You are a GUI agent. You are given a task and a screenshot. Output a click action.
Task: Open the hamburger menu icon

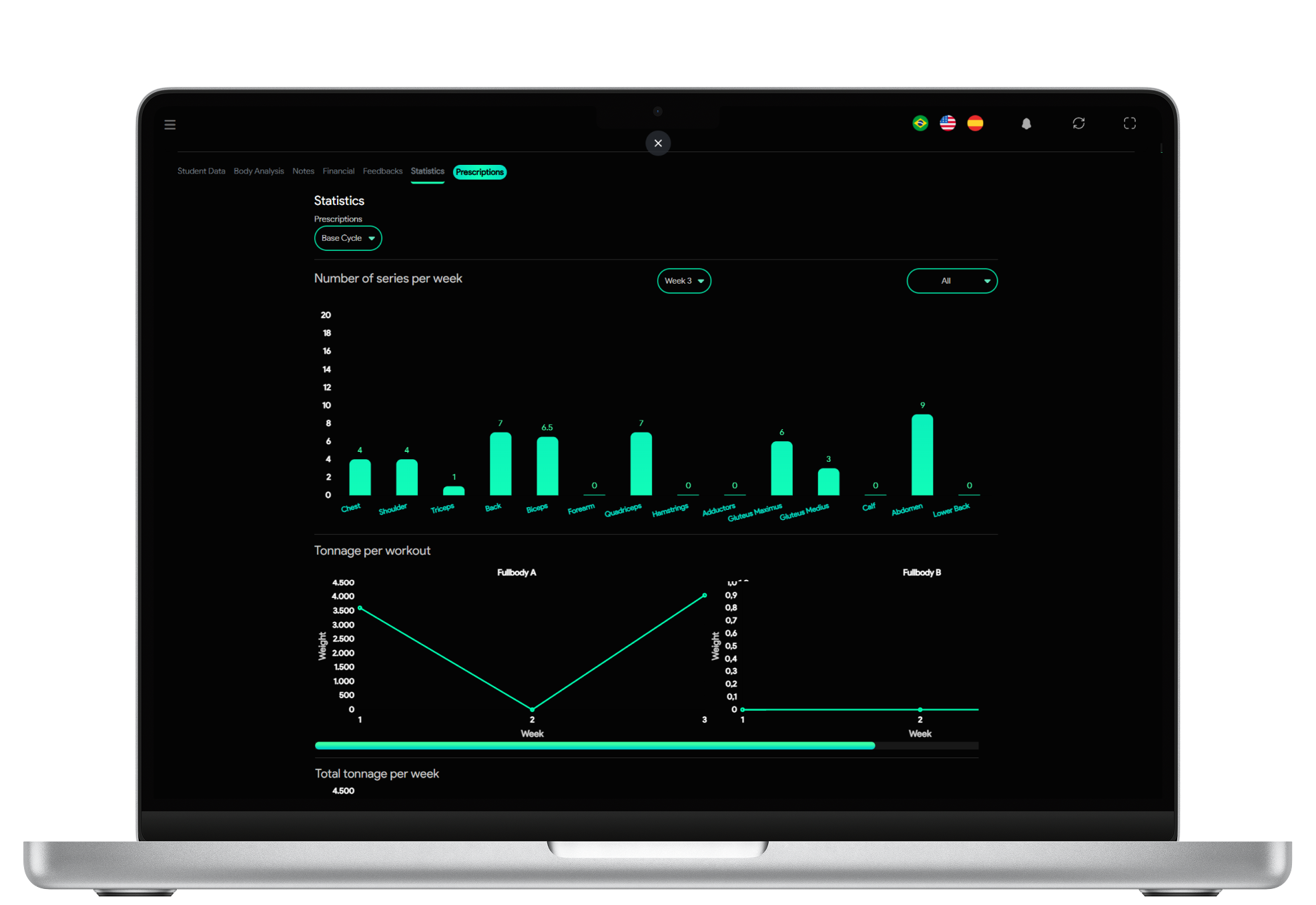(x=170, y=125)
